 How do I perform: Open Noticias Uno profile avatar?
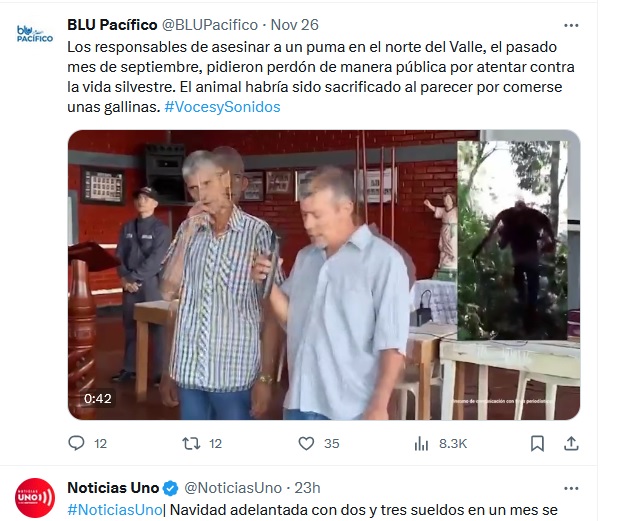[x=35, y=498]
